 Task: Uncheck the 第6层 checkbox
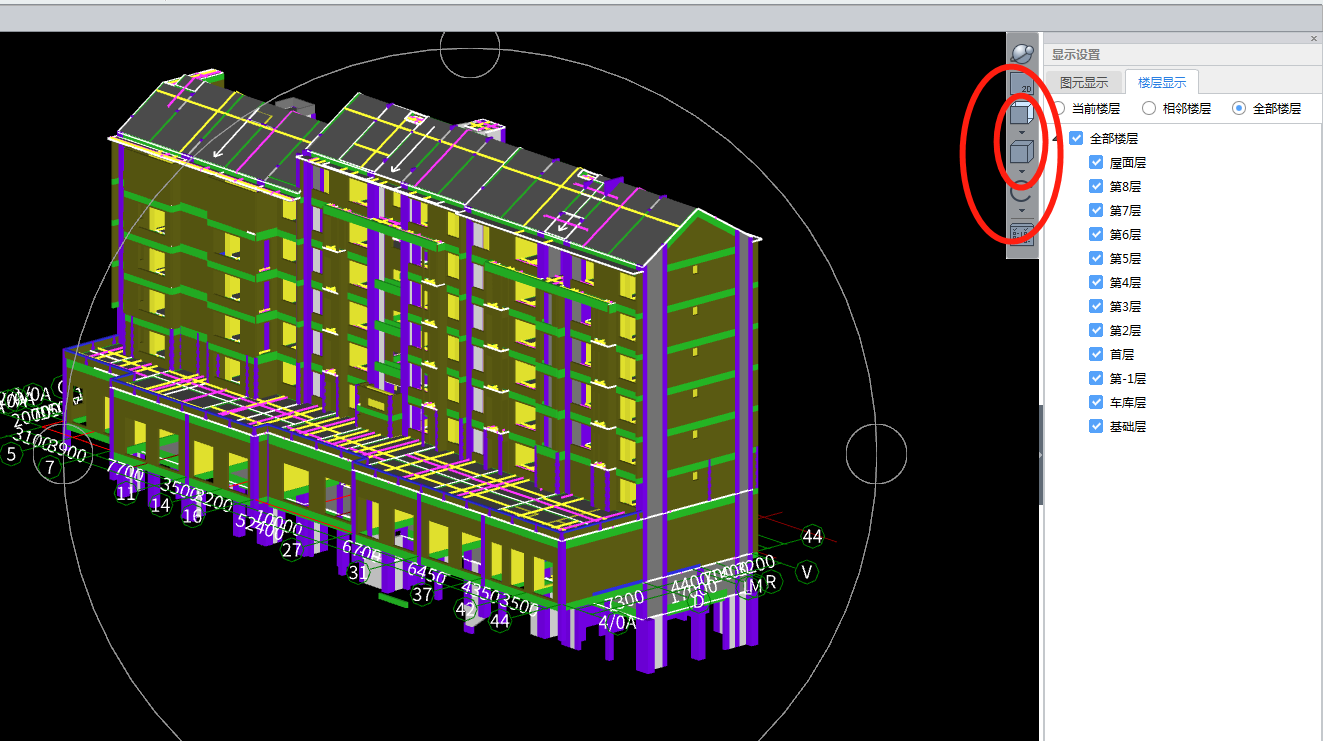point(1096,234)
